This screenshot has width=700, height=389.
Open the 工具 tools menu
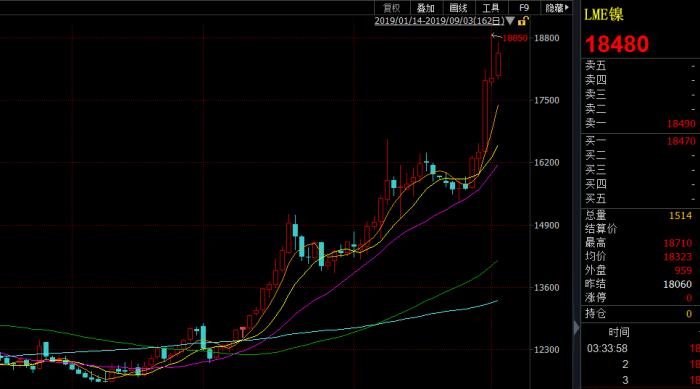pyautogui.click(x=491, y=8)
